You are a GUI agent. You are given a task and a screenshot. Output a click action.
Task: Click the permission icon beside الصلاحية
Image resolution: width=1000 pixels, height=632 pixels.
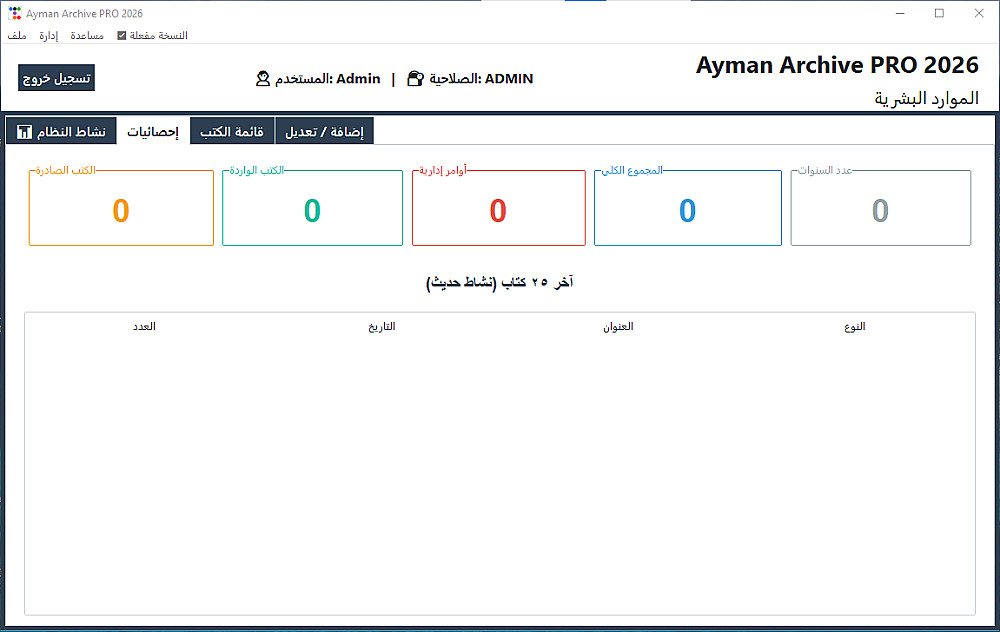pos(415,78)
